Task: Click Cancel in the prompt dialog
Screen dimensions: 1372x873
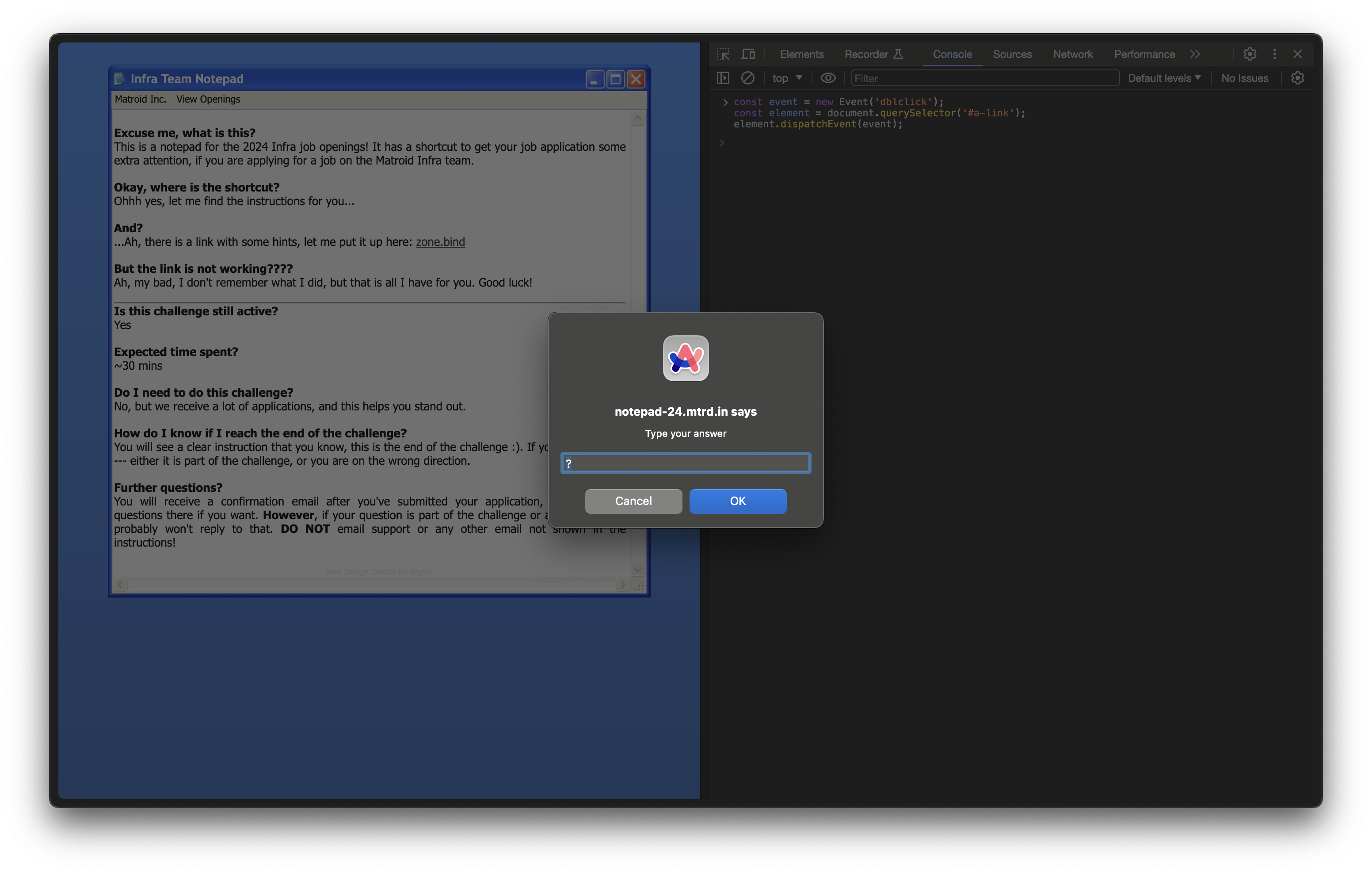Action: click(x=633, y=501)
